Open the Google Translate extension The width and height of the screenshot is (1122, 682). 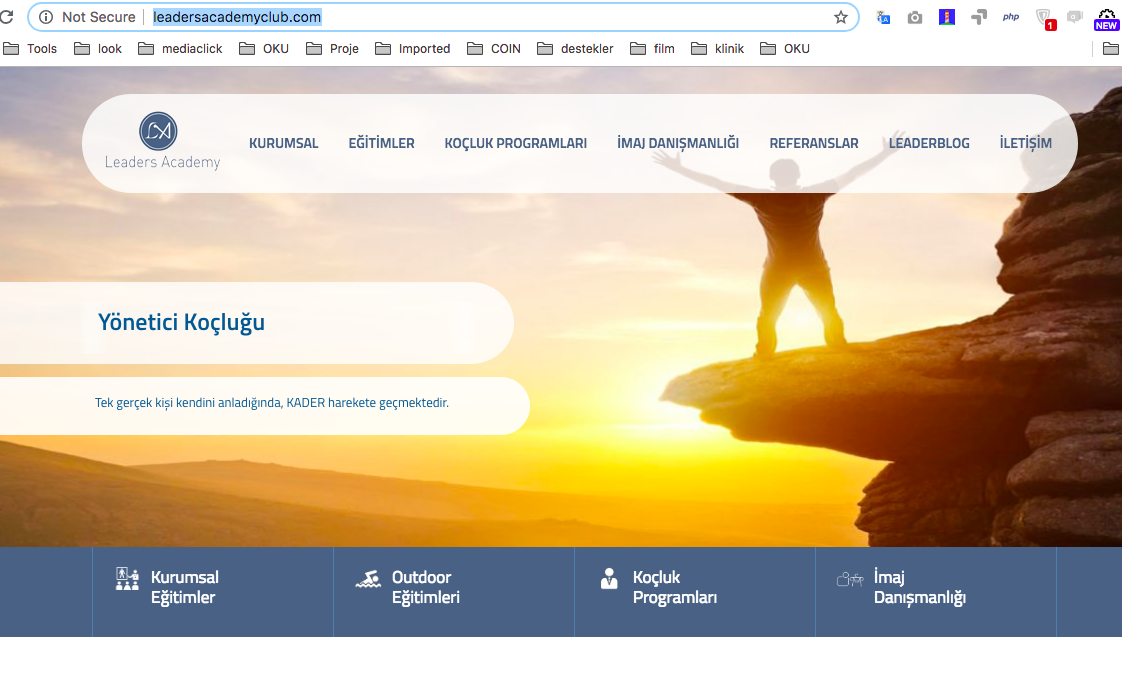[x=883, y=17]
